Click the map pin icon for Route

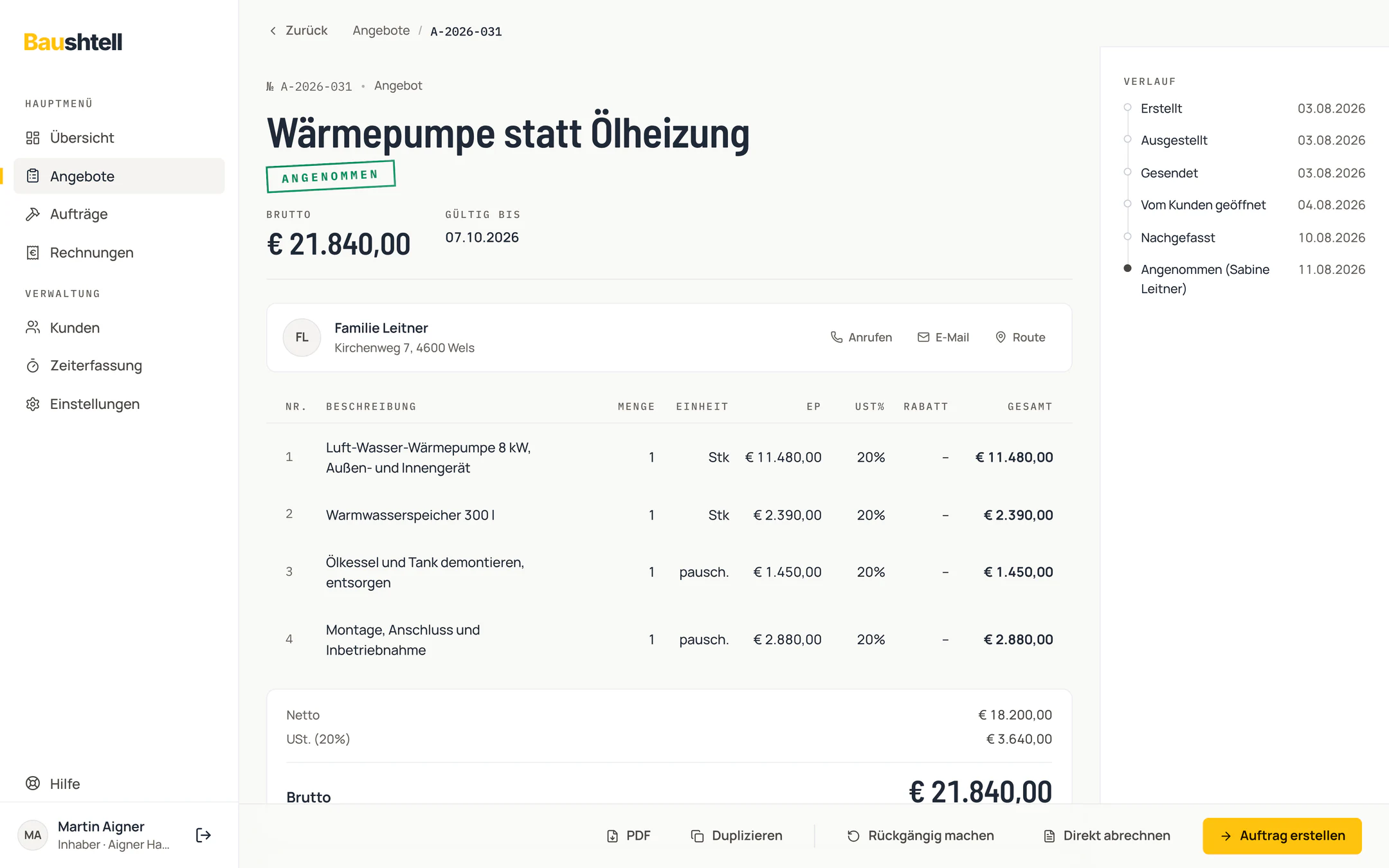(x=1001, y=337)
